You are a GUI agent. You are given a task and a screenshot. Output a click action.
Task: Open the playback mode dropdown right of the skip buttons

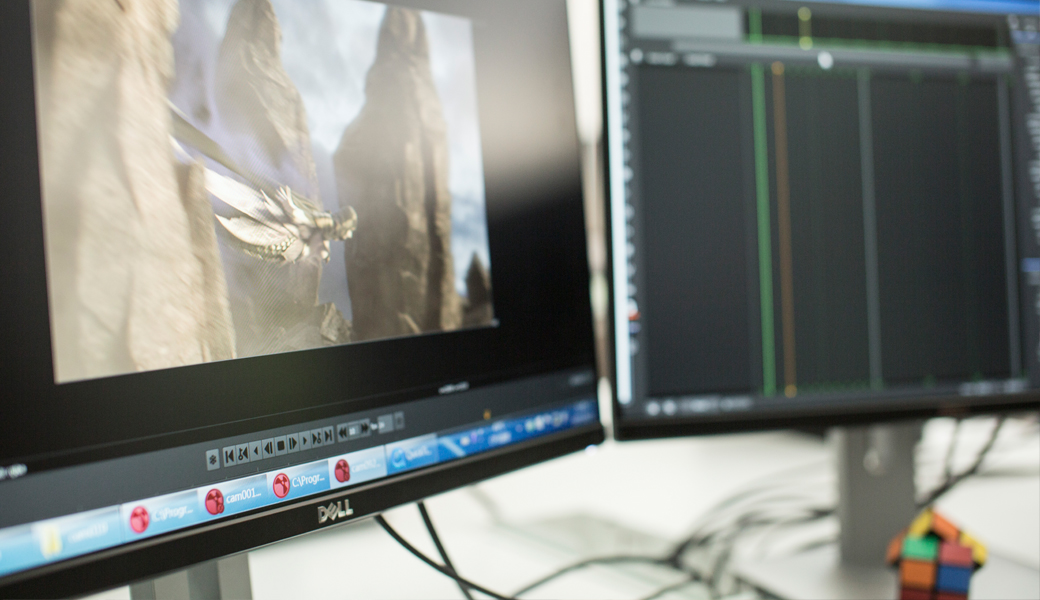click(x=385, y=424)
